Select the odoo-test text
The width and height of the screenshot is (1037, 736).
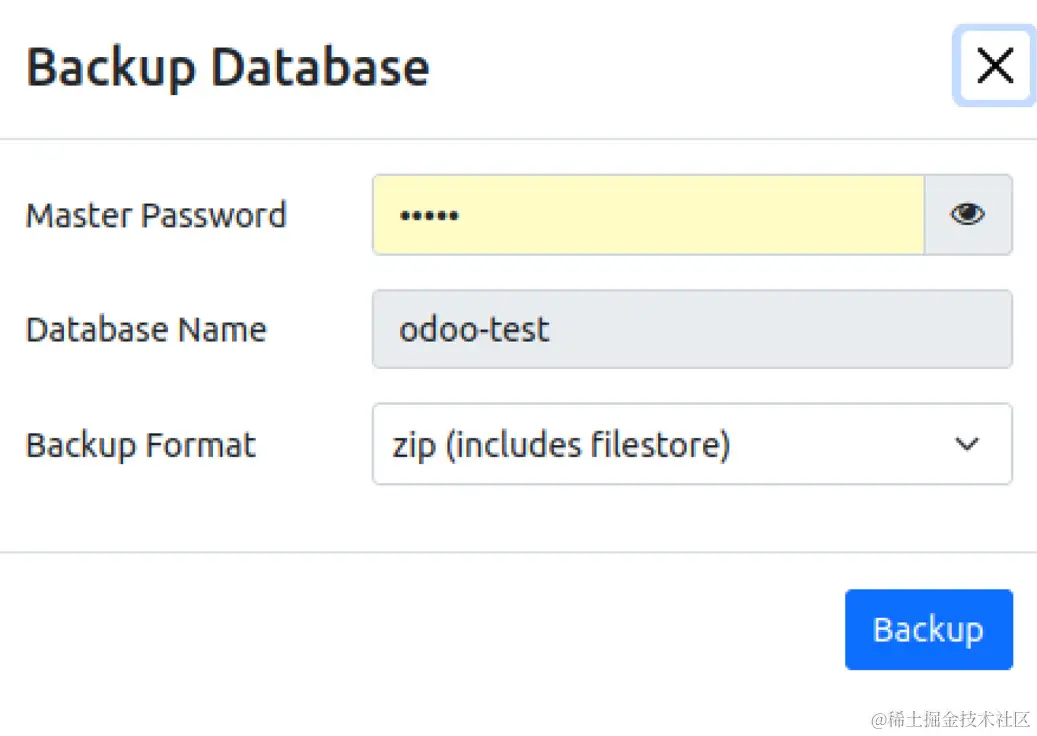(474, 330)
